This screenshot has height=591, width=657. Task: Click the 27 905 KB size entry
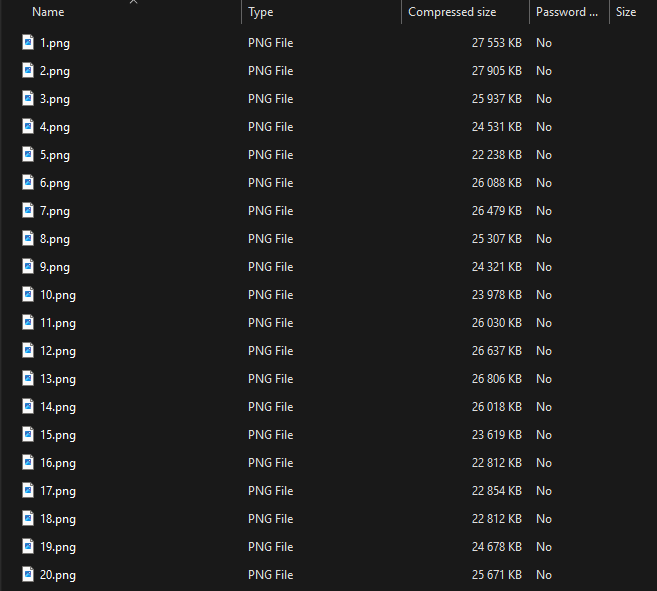tap(497, 71)
